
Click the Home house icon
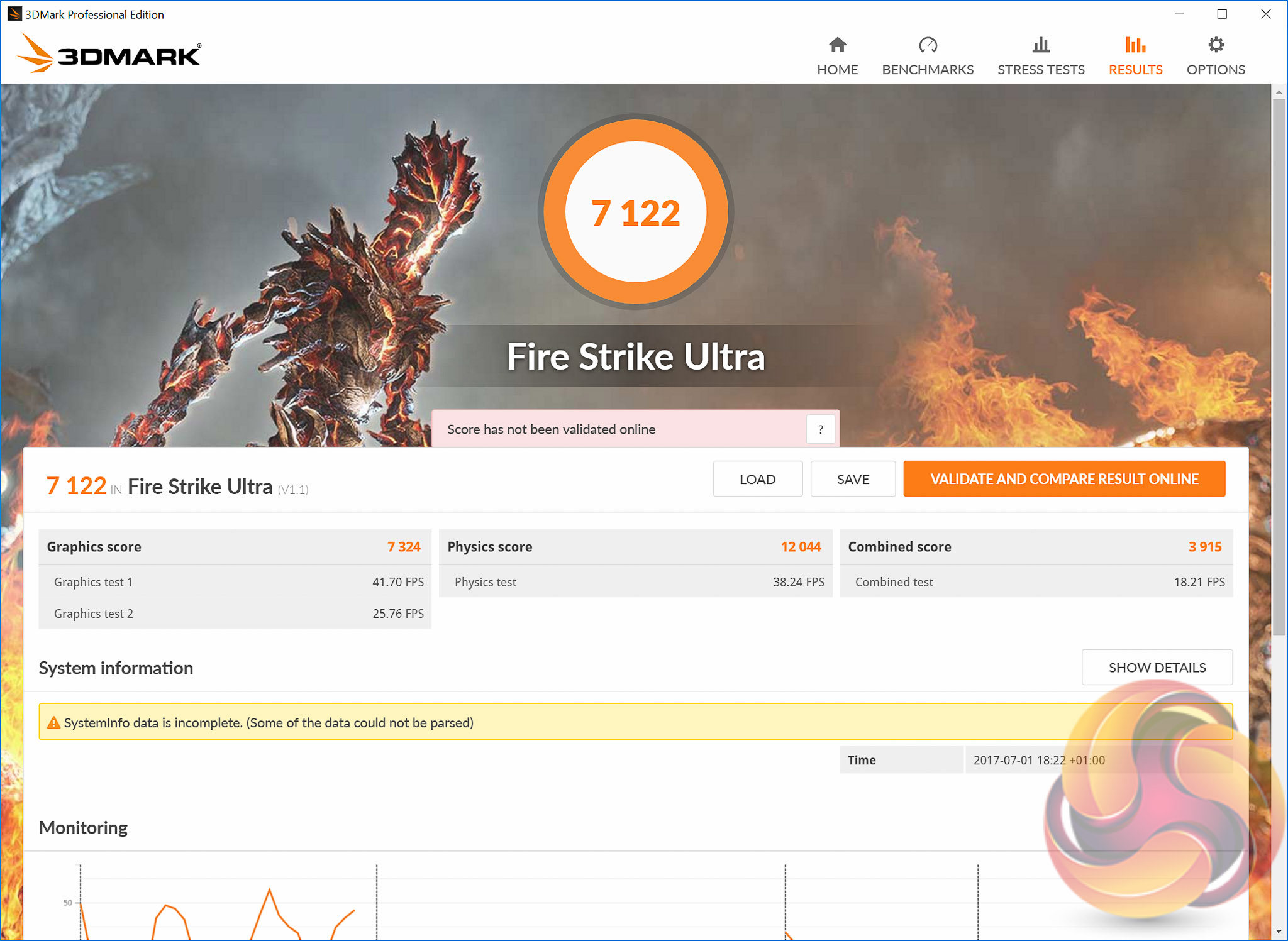837,45
